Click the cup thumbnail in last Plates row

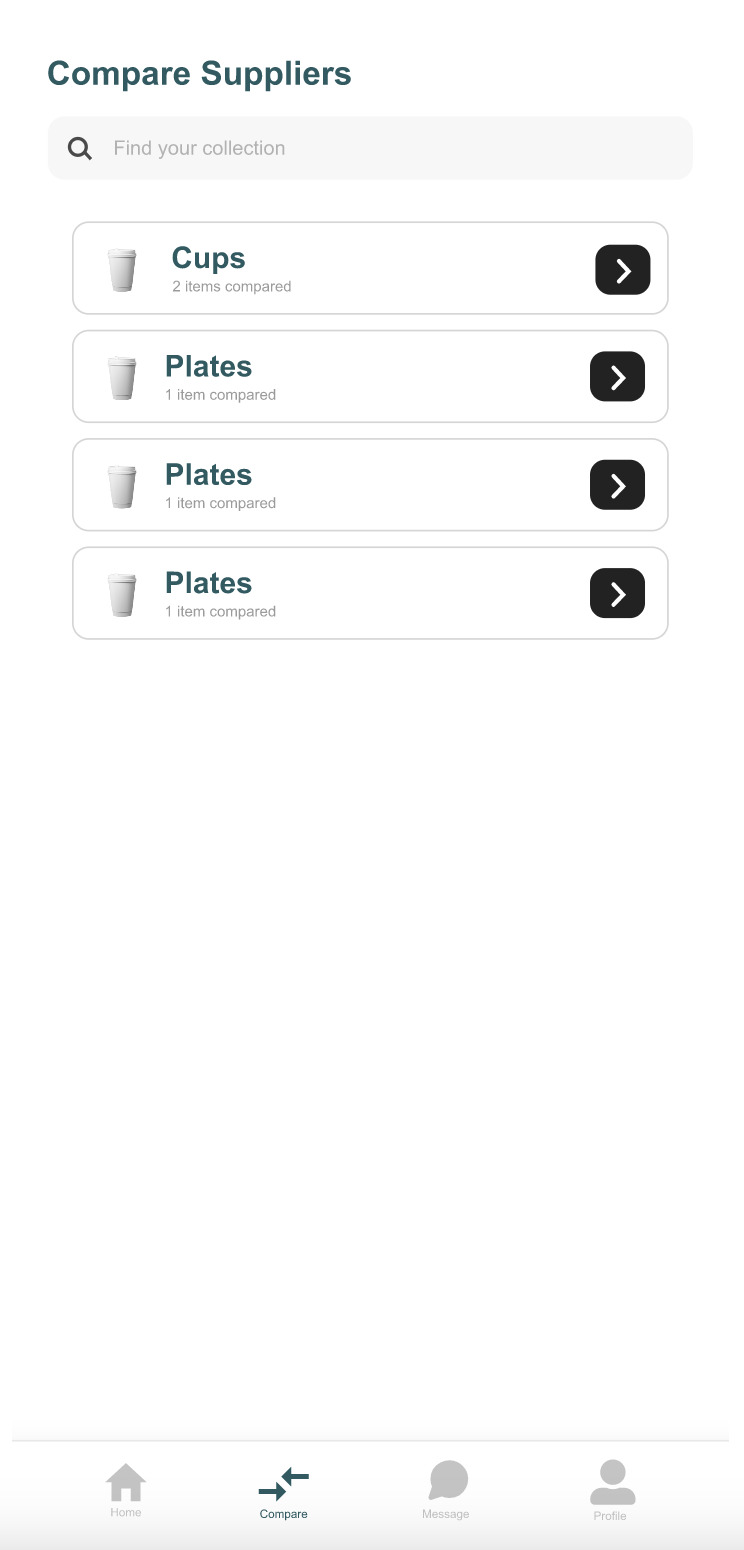[x=122, y=595]
